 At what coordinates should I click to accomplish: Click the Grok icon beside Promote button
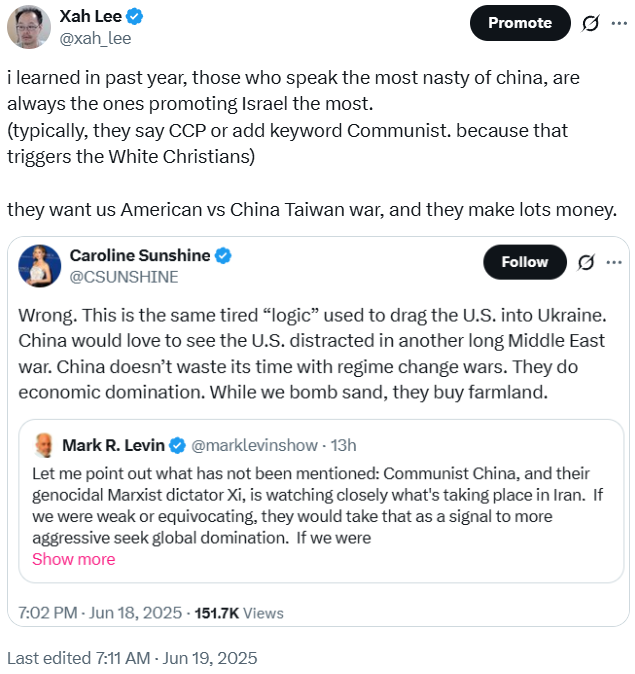590,23
